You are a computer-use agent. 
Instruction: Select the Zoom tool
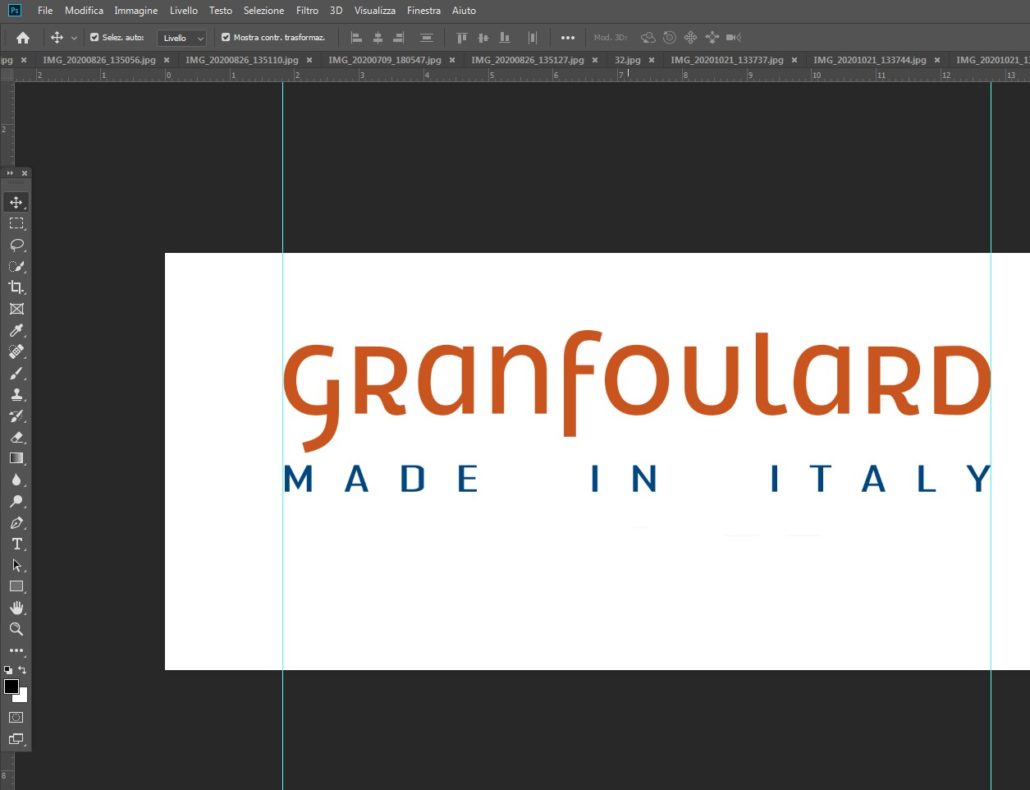click(x=16, y=629)
